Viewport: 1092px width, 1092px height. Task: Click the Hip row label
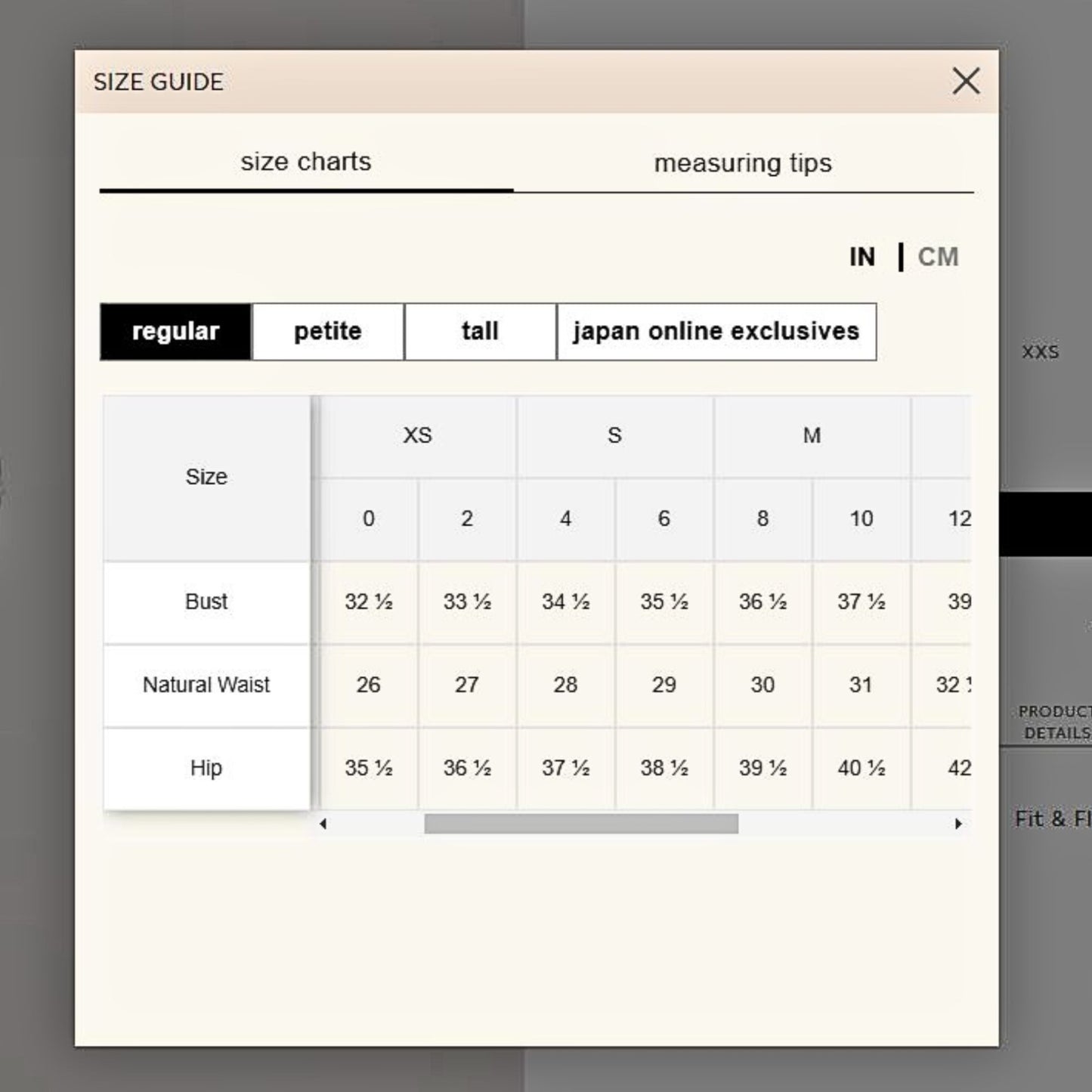coord(206,769)
